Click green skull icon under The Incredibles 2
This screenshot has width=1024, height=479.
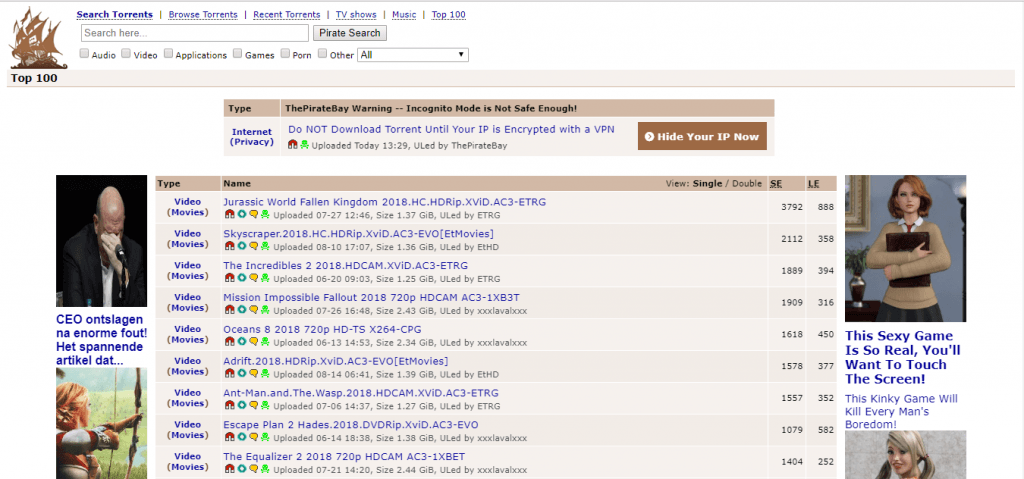265,278
